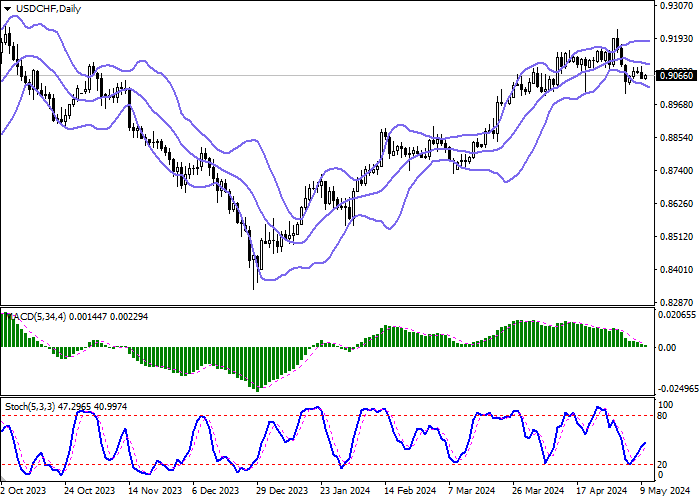700x500 pixels.
Task: Open the USDCHF chart dropdown arrow
Action: pyautogui.click(x=7, y=9)
